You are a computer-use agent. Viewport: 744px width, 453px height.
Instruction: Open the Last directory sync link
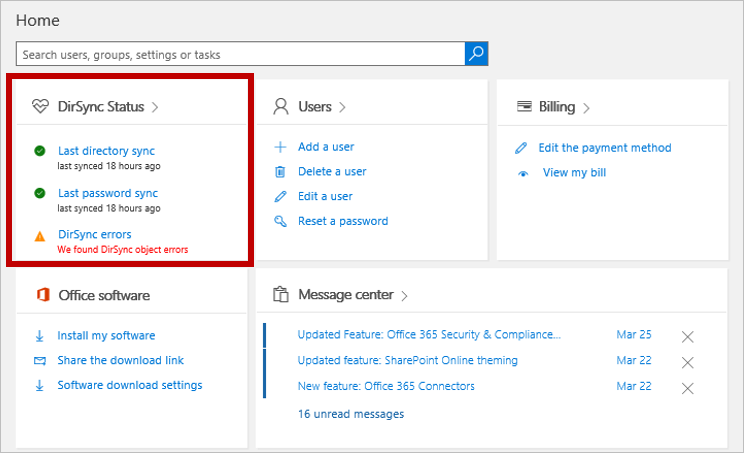pyautogui.click(x=106, y=151)
